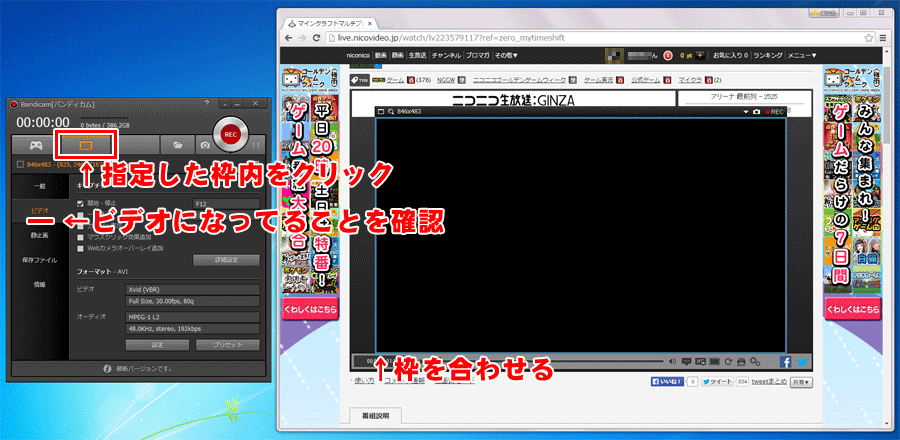
Task: Click the Chrome address bar URL
Action: [452, 38]
